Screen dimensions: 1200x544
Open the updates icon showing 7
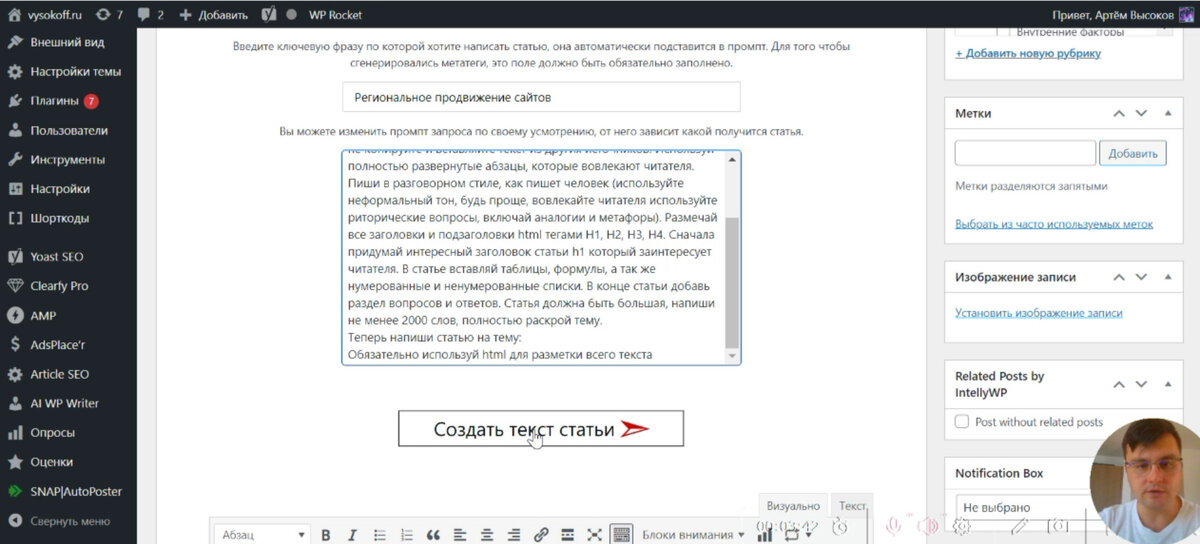108,15
